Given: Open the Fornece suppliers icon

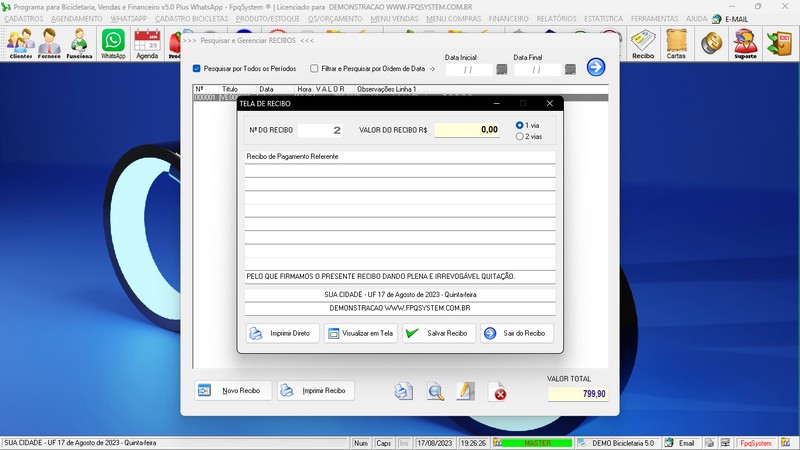Looking at the screenshot, I should pyautogui.click(x=49, y=43).
